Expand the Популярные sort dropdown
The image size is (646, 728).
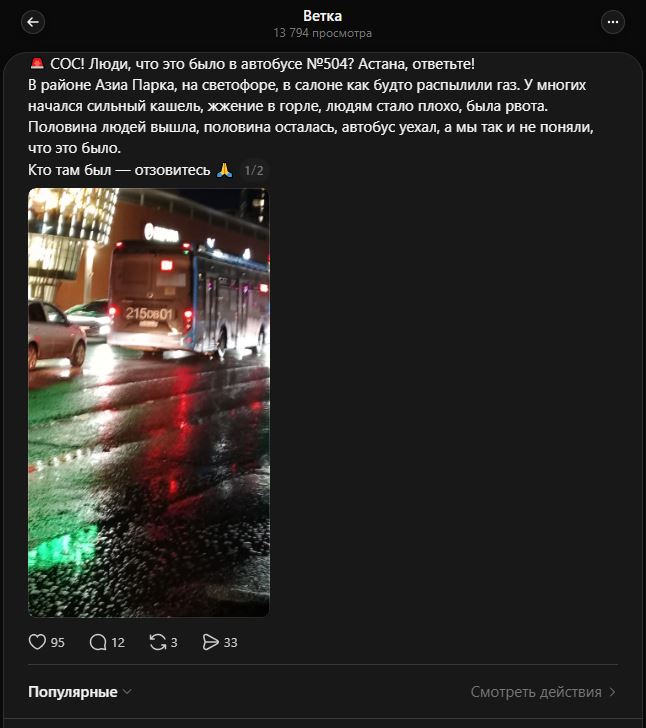(x=80, y=692)
